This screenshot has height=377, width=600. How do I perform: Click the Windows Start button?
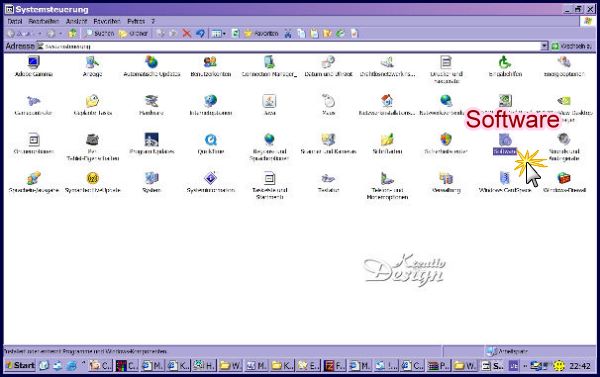tap(20, 366)
